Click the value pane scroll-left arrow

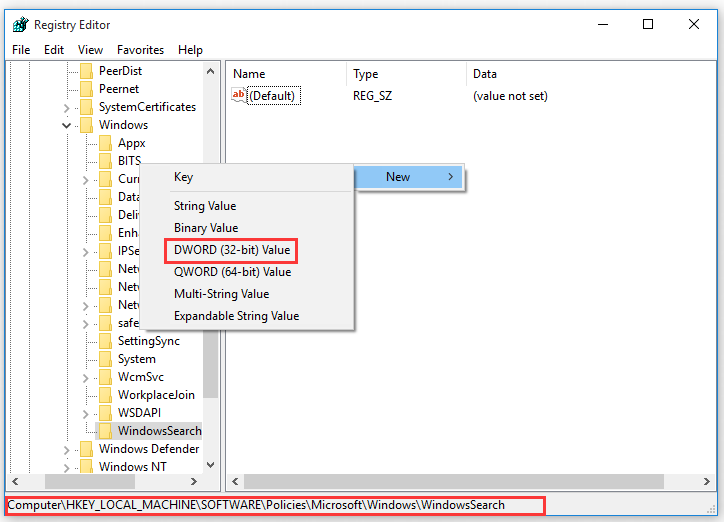tap(235, 481)
